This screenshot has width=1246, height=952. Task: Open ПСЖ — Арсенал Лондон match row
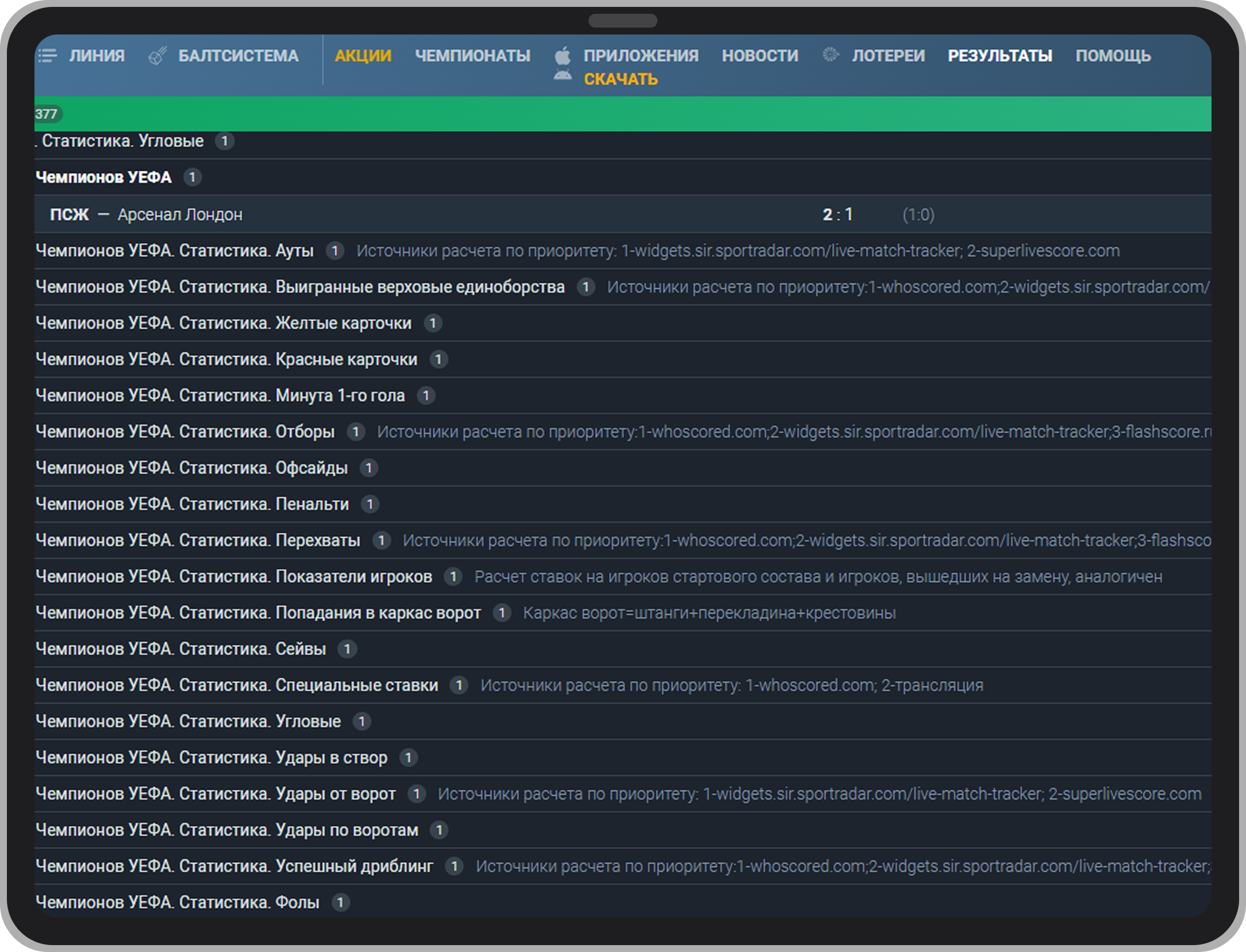(146, 214)
